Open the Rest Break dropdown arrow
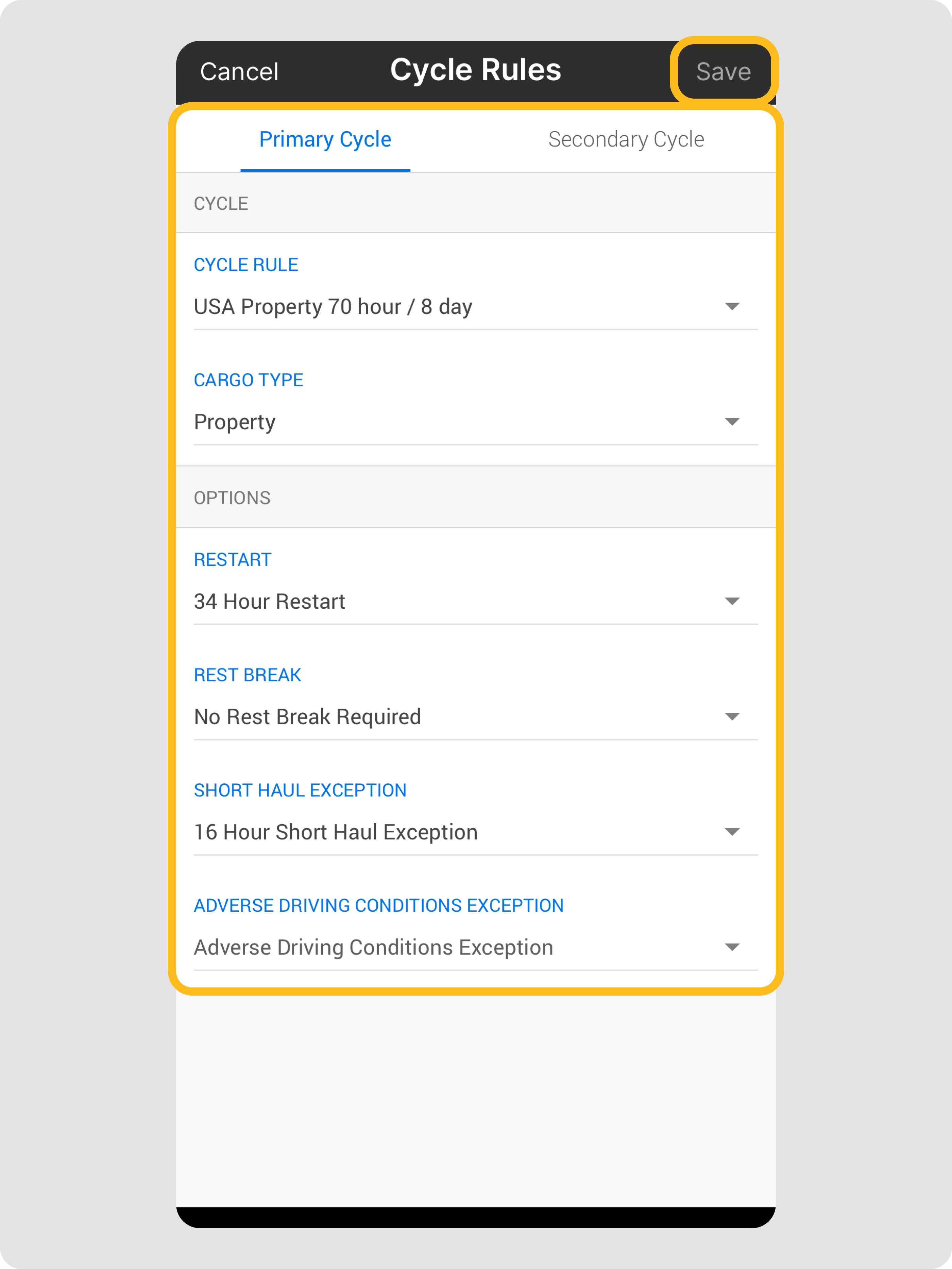This screenshot has height=1269, width=952. (x=732, y=716)
